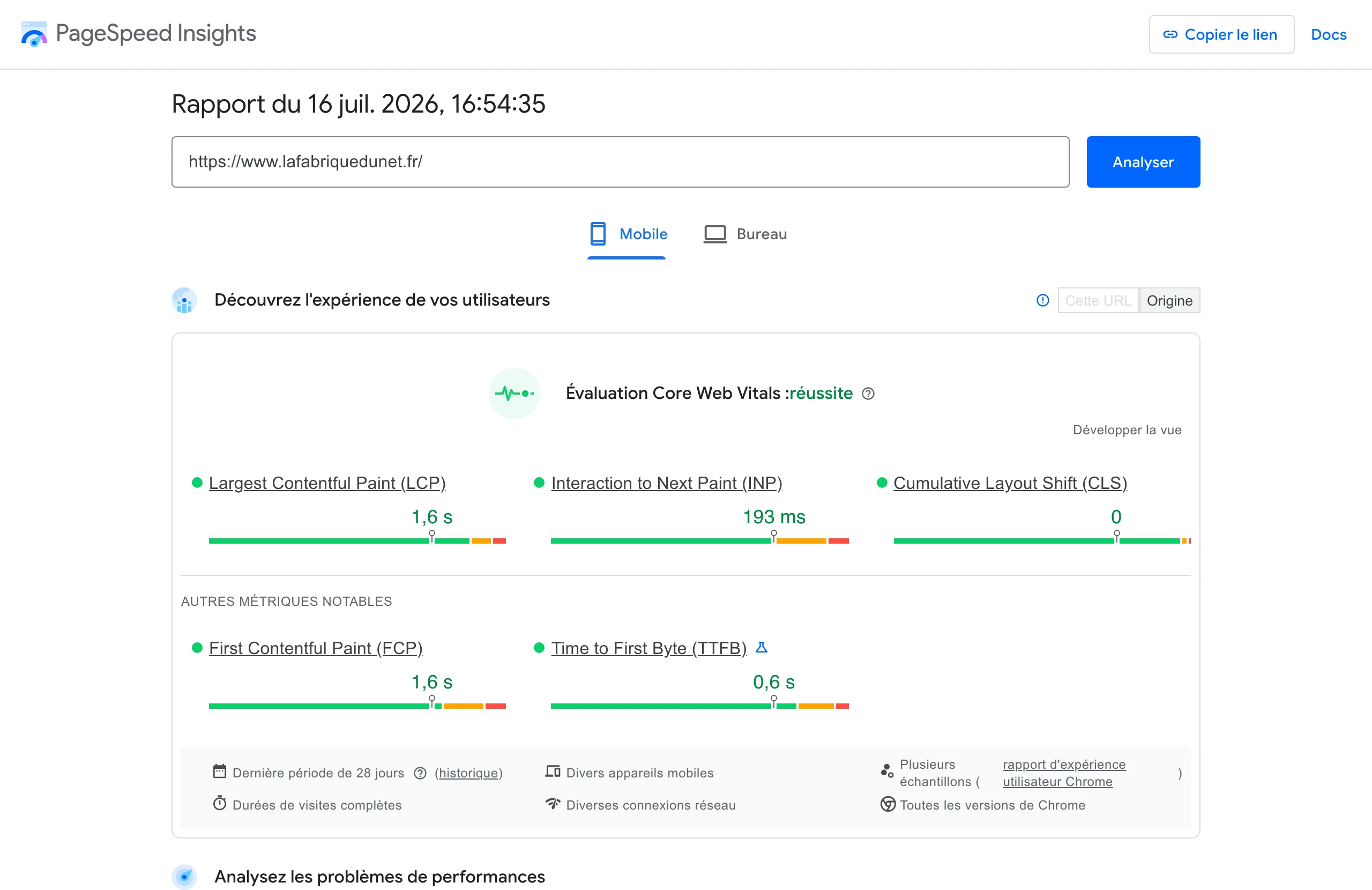
Task: Click the Analyser button
Action: [1143, 162]
